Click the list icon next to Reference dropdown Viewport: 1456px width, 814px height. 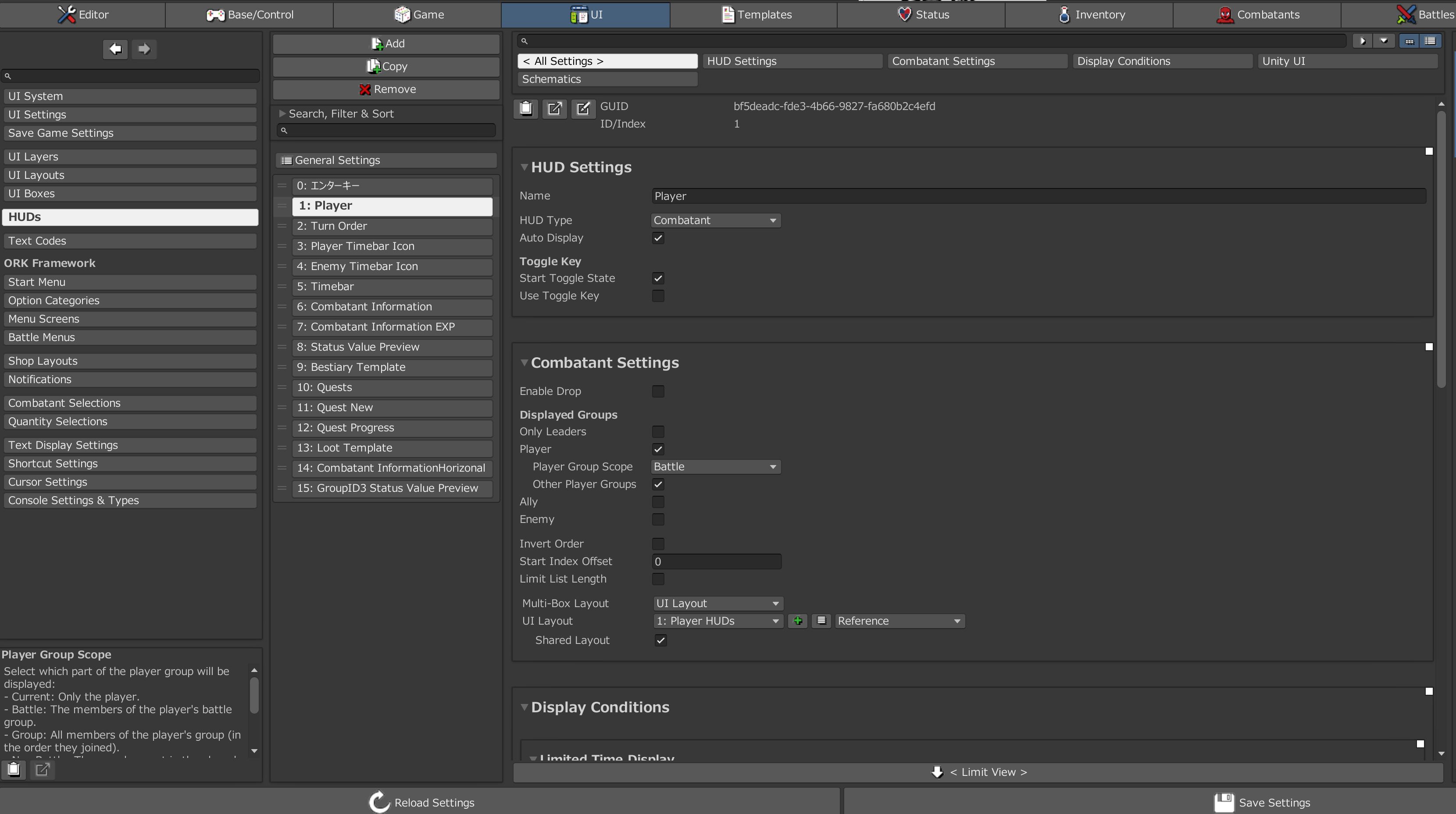[x=821, y=621]
